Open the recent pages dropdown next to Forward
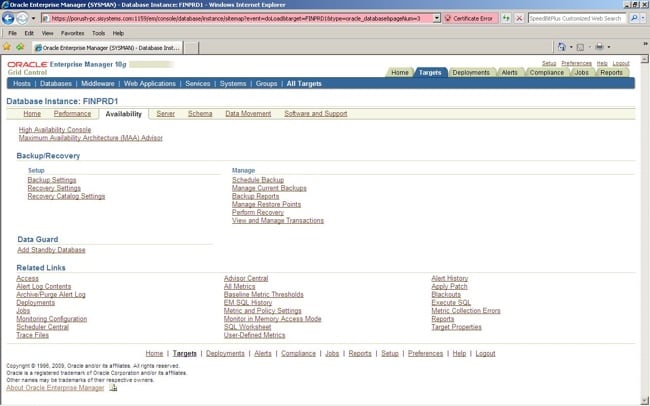 34,19
